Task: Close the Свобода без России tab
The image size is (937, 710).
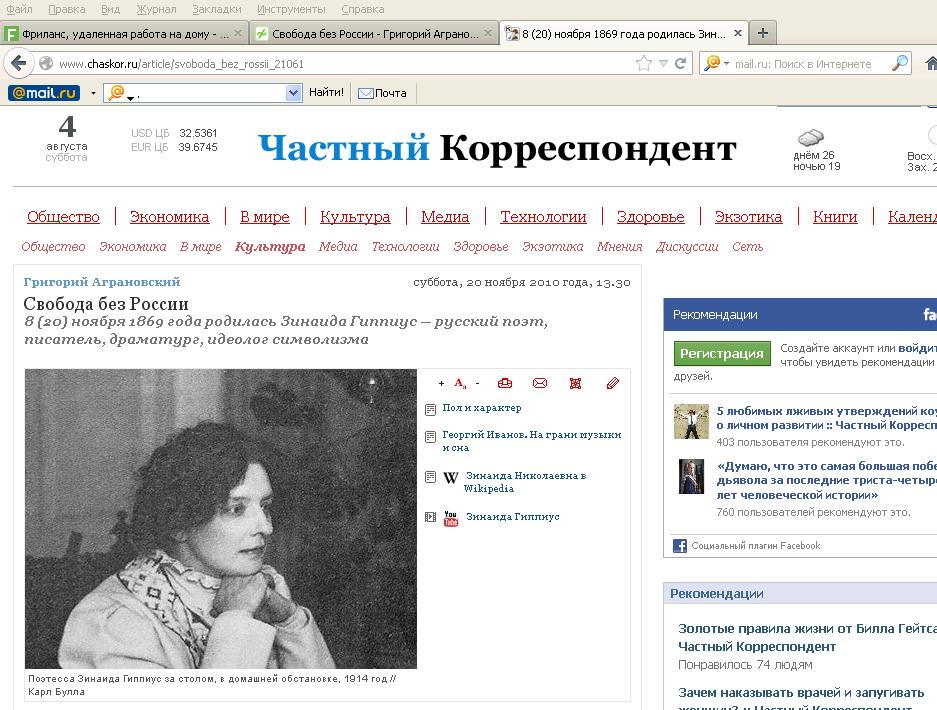Action: (x=488, y=33)
